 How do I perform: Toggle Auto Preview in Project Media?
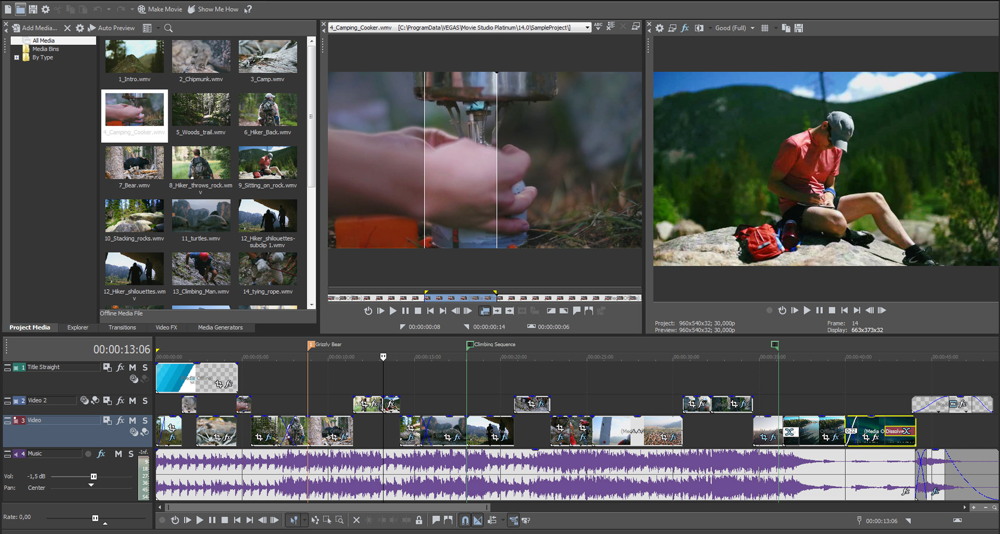(x=113, y=28)
